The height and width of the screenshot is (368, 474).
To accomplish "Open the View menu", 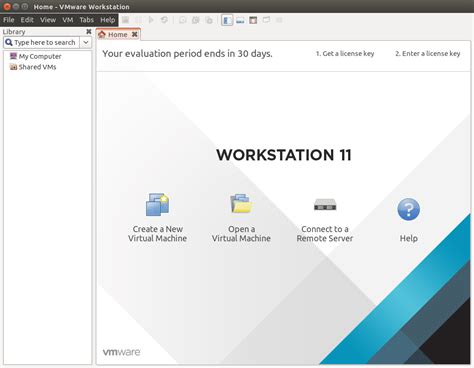I will [48, 20].
